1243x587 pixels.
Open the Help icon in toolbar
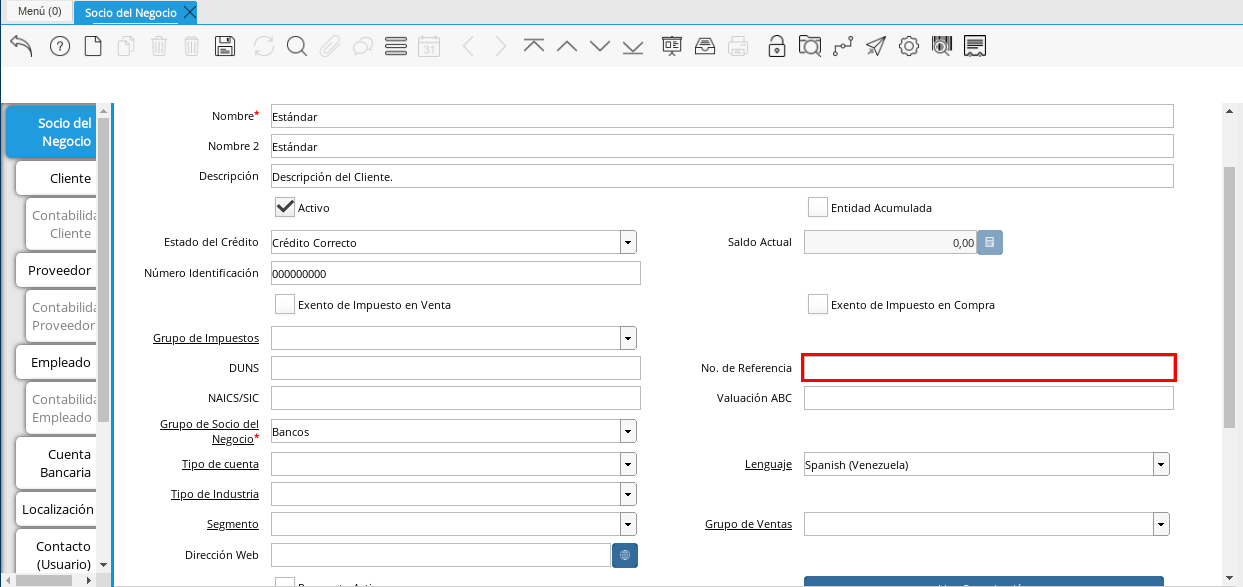click(x=60, y=46)
